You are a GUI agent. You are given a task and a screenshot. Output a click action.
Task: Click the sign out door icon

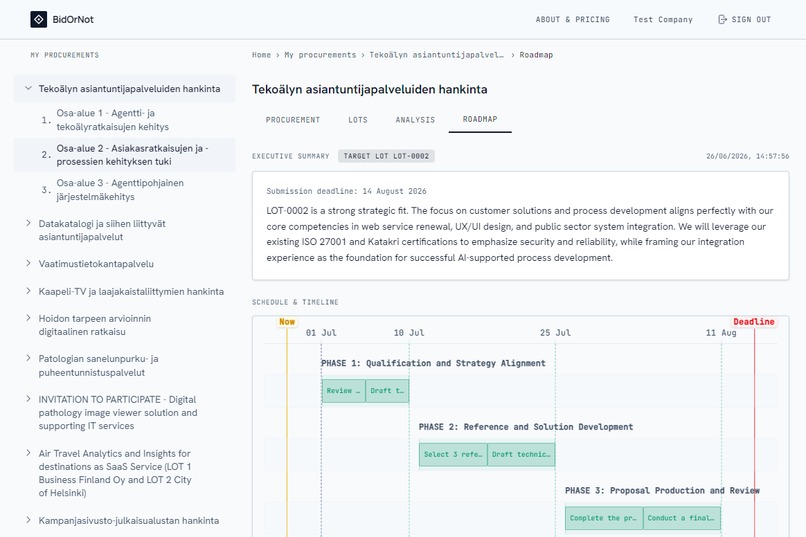[722, 20]
